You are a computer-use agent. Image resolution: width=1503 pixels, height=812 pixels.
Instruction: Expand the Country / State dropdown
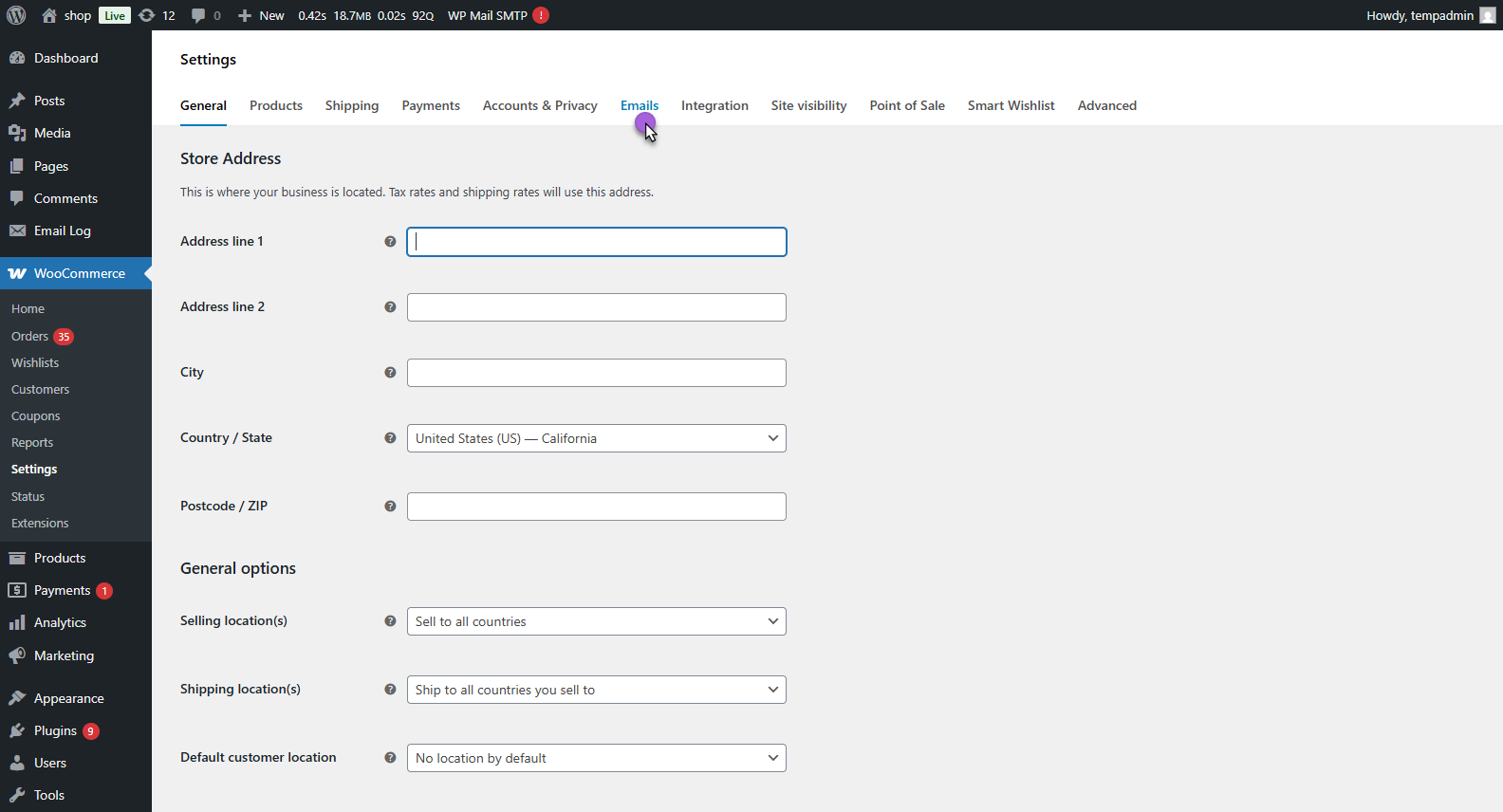coord(596,438)
